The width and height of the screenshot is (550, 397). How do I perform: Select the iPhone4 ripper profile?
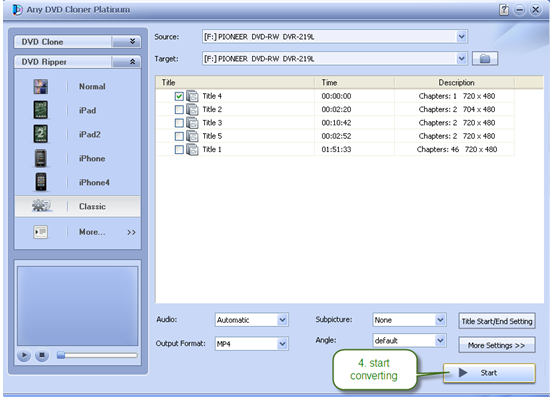pyautogui.click(x=78, y=182)
